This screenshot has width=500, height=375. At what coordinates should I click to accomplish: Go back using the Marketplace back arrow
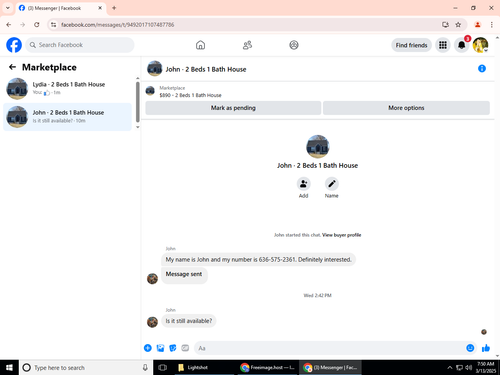[12, 67]
